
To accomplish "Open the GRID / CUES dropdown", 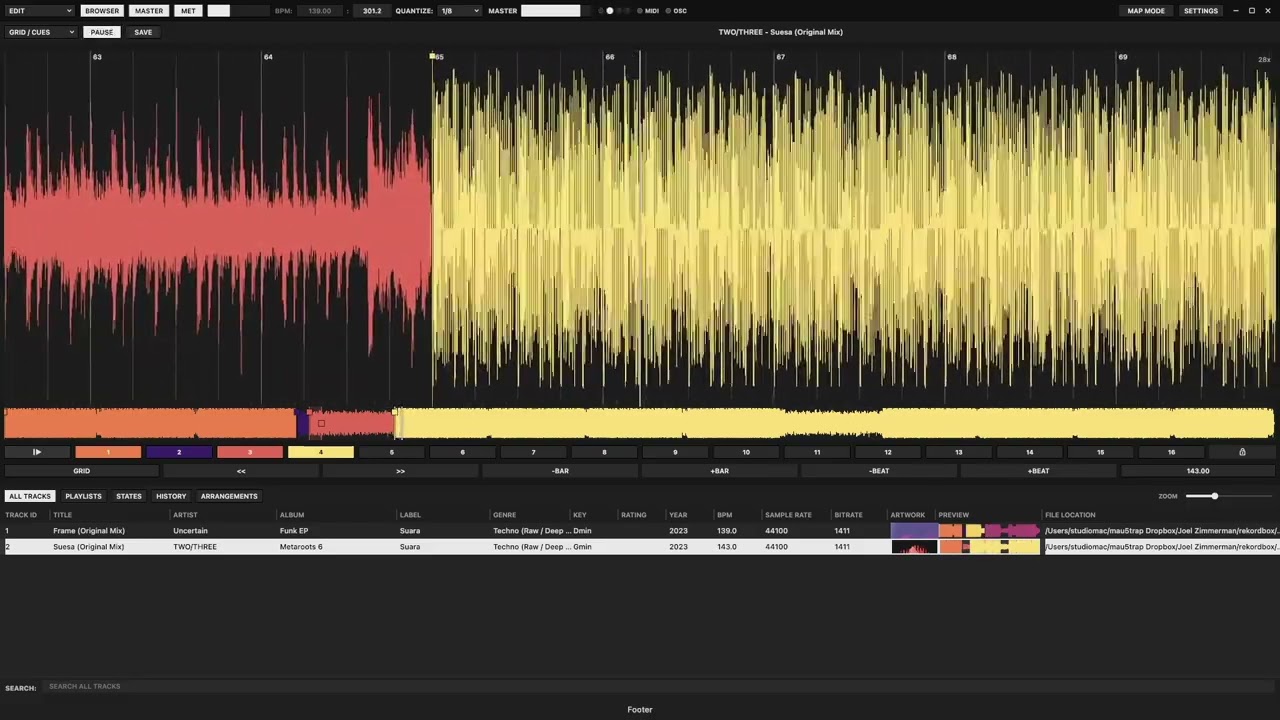I will coord(41,32).
